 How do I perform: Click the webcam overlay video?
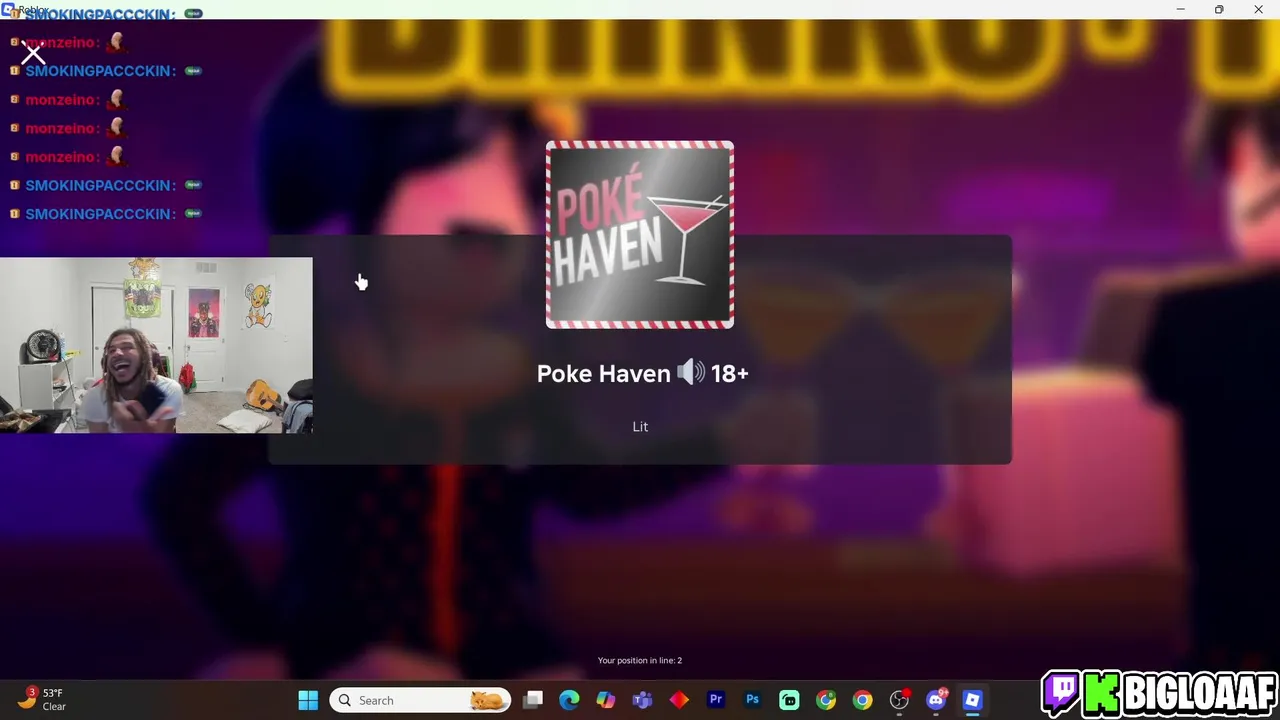[156, 345]
